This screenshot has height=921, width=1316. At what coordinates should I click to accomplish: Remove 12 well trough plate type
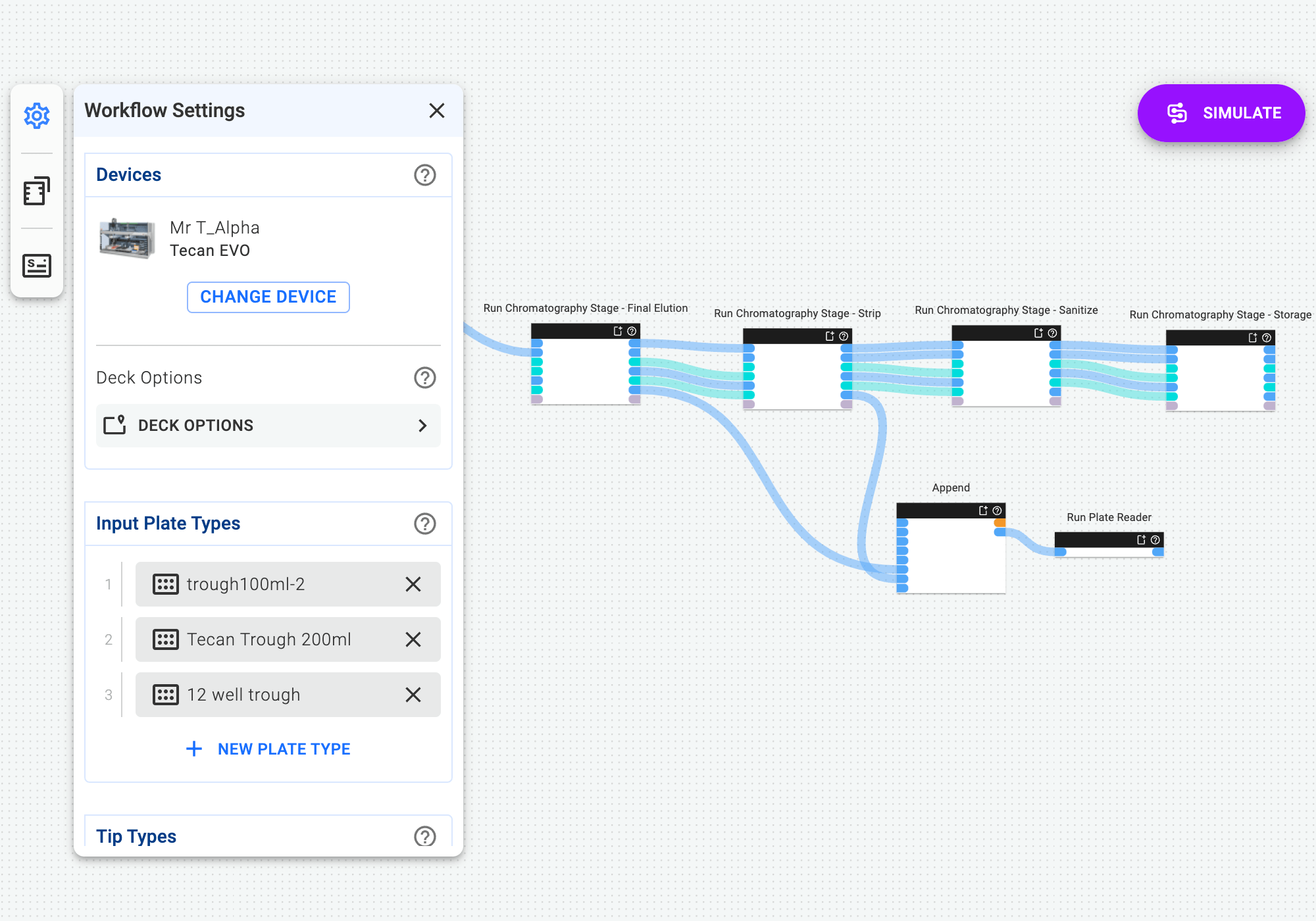[414, 694]
